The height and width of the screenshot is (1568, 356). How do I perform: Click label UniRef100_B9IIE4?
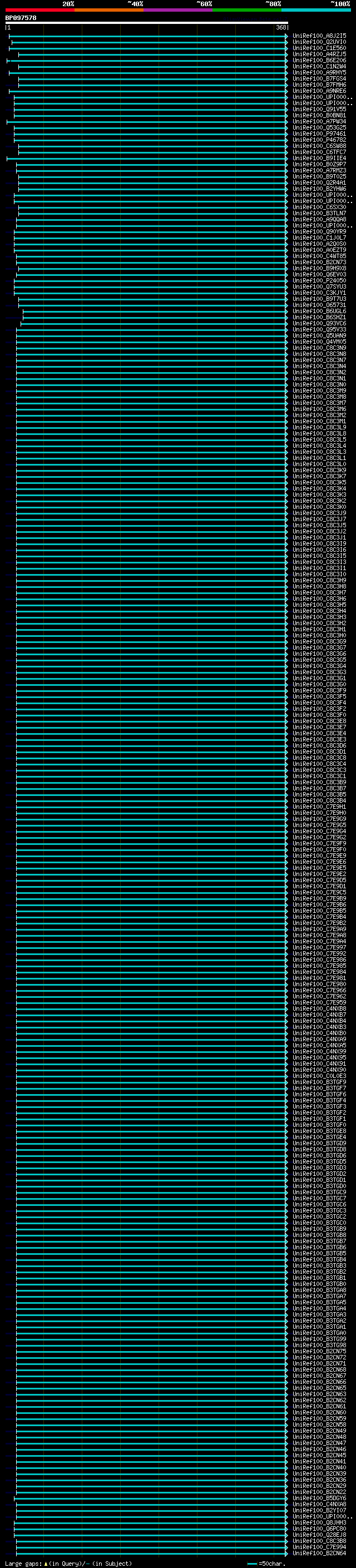click(319, 159)
